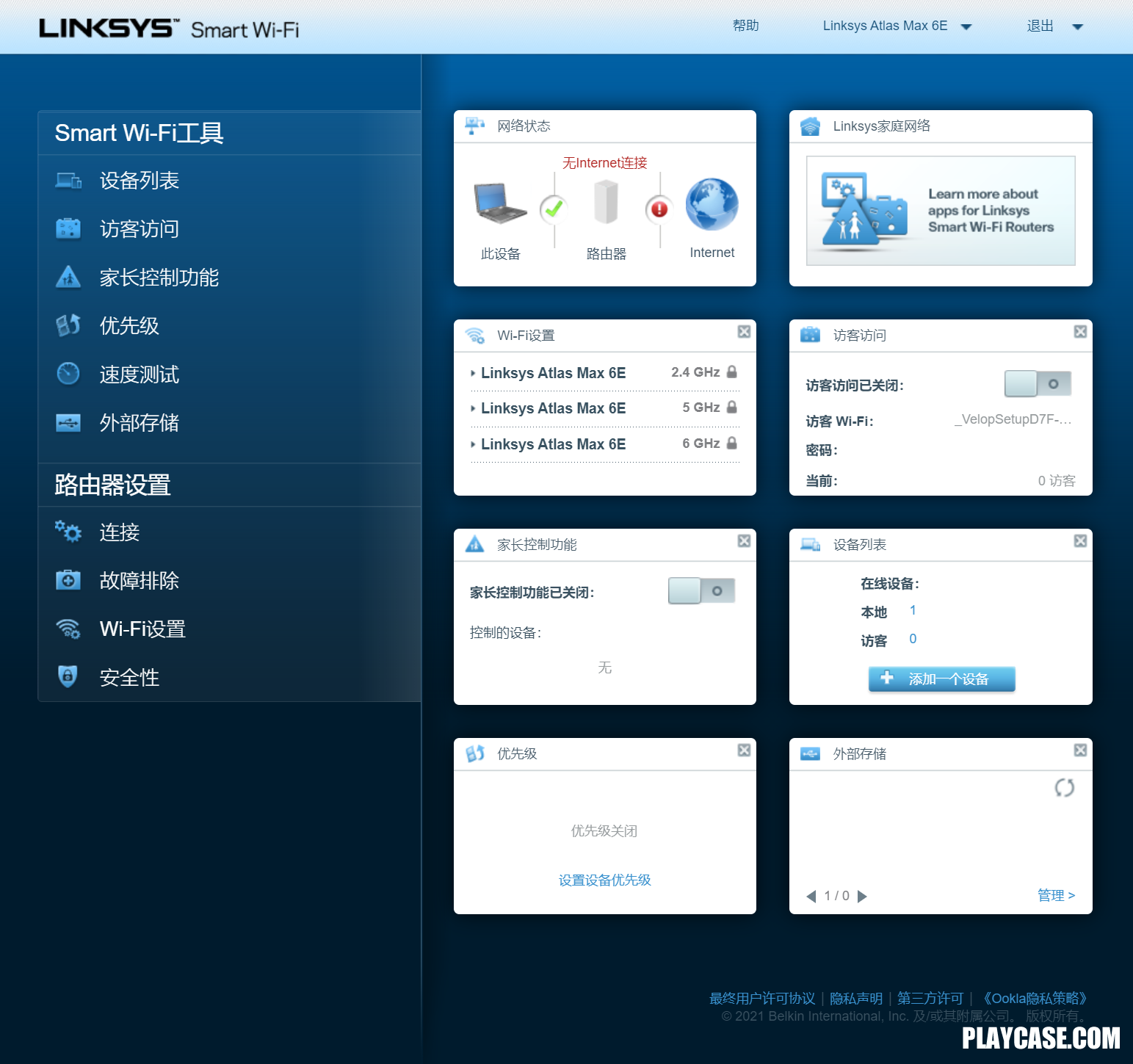1133x1064 pixels.
Task: Open the 退出 dropdown arrow
Action: [x=1077, y=27]
